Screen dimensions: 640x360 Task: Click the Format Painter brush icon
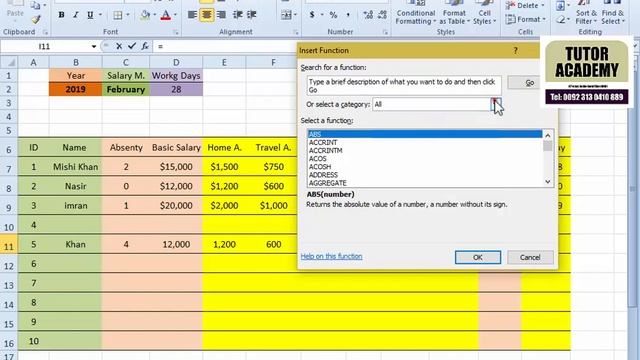pyautogui.click(x=36, y=19)
